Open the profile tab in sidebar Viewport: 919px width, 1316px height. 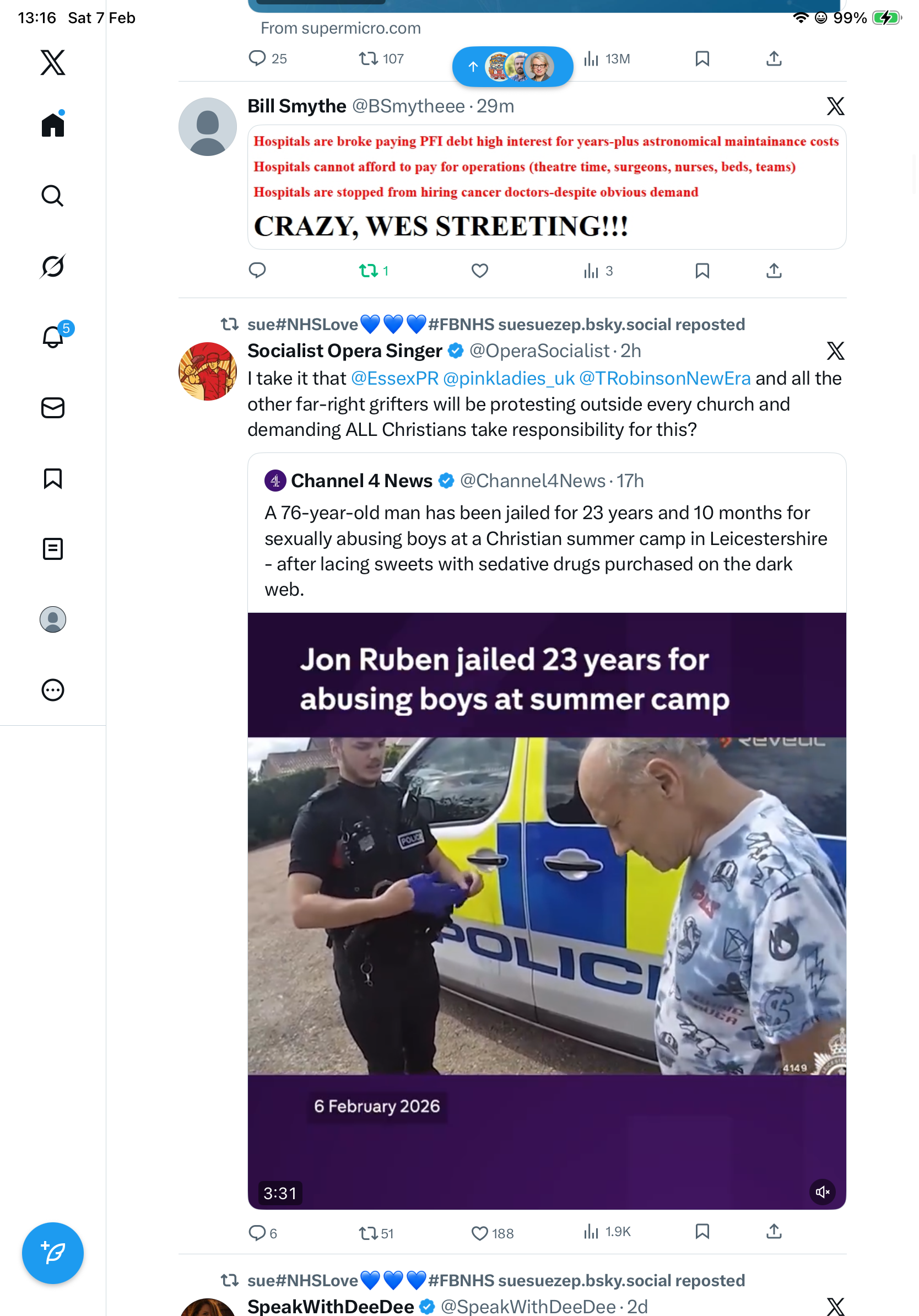coord(52,619)
